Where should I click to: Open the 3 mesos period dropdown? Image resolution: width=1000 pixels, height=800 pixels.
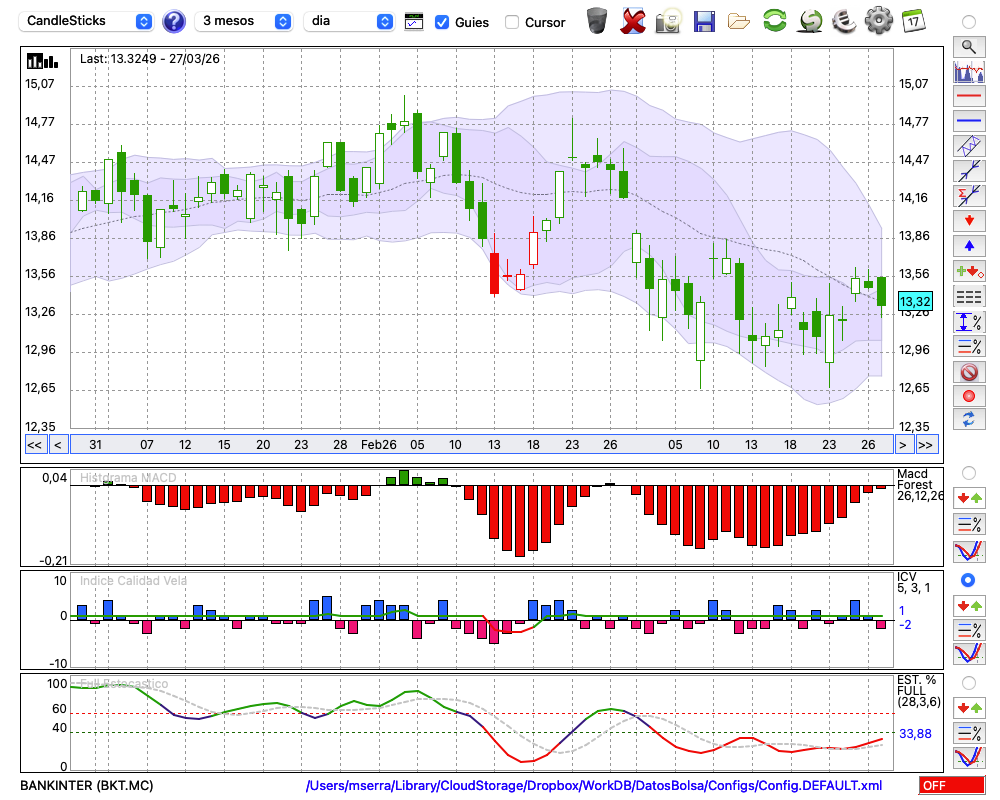pyautogui.click(x=243, y=21)
